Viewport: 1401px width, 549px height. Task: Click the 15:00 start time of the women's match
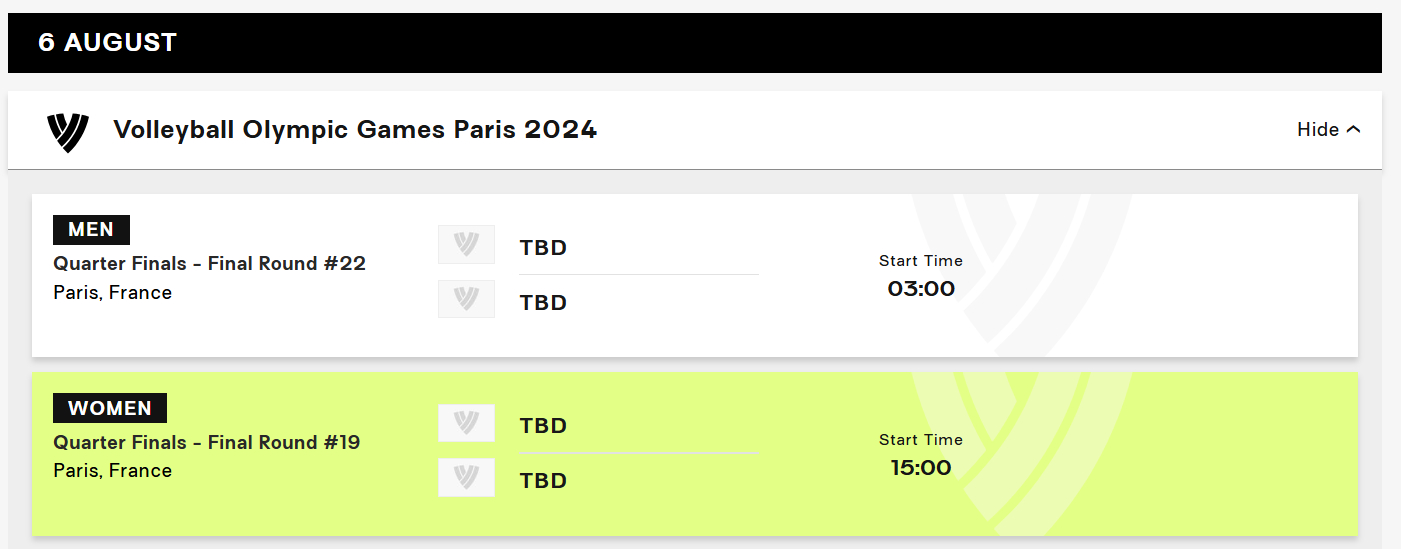tap(921, 467)
